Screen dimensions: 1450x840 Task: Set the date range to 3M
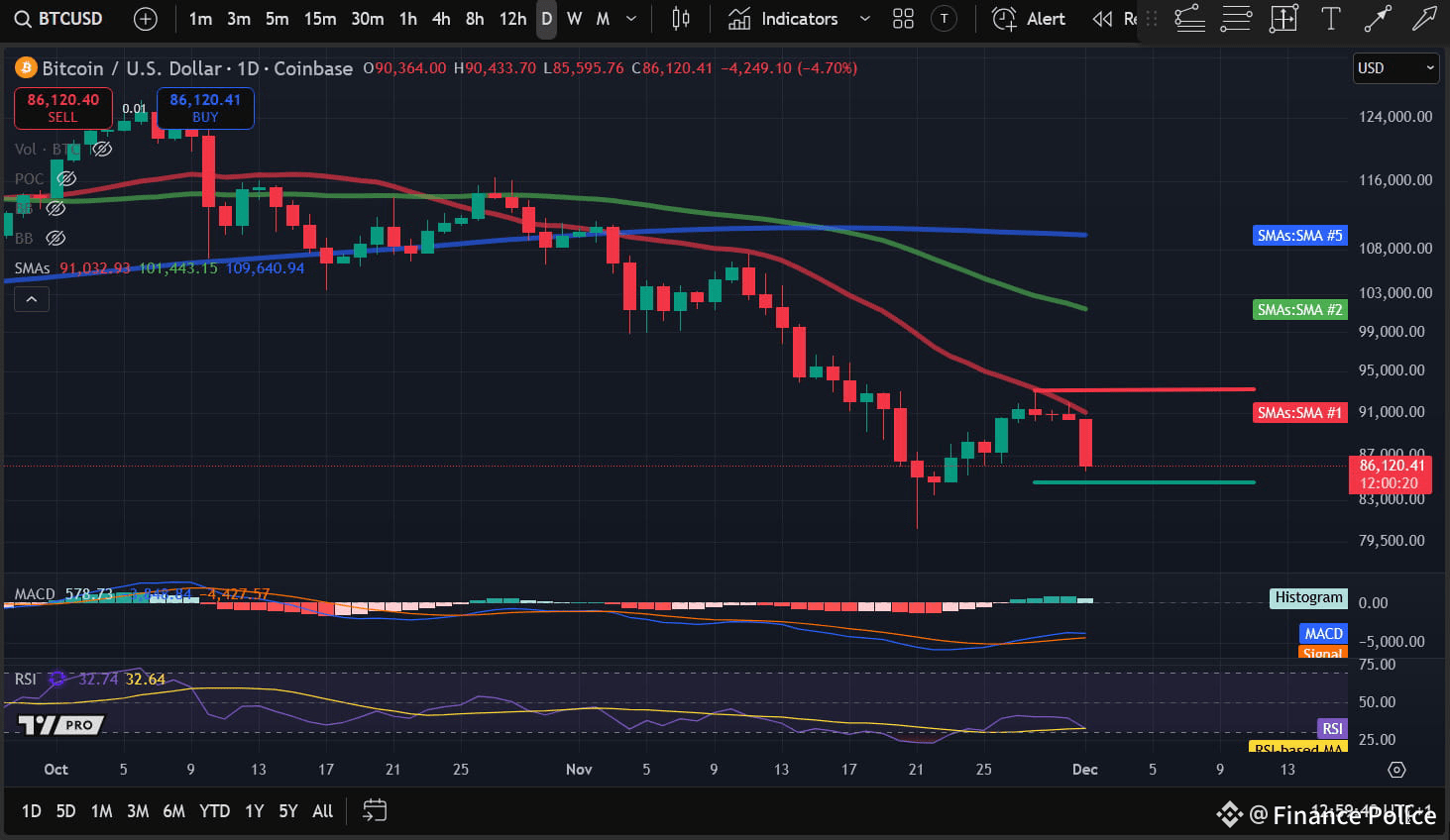(x=138, y=811)
